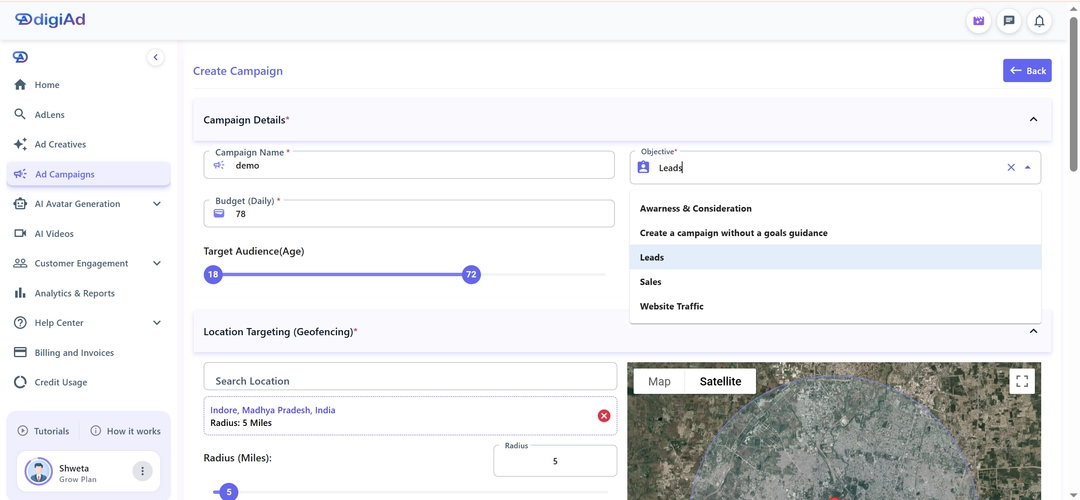Click the digiAd logo in header
1080x500 pixels.
(x=50, y=20)
